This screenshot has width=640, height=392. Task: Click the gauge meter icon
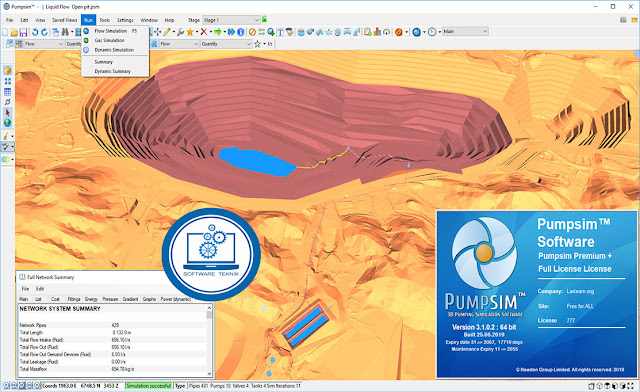click(x=386, y=32)
